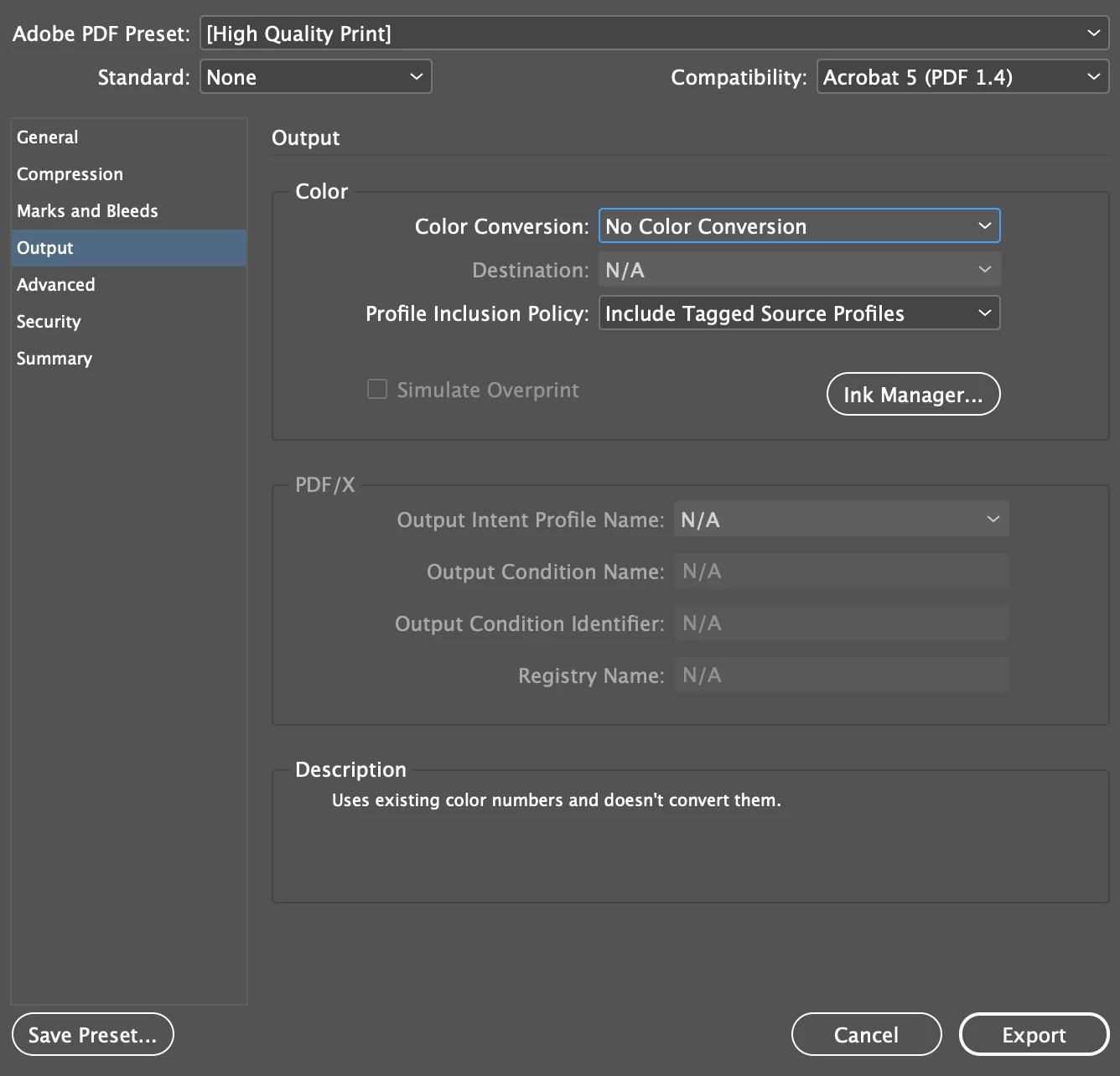Open the Destination dropdown showing N/A
The height and width of the screenshot is (1076, 1120).
click(799, 270)
